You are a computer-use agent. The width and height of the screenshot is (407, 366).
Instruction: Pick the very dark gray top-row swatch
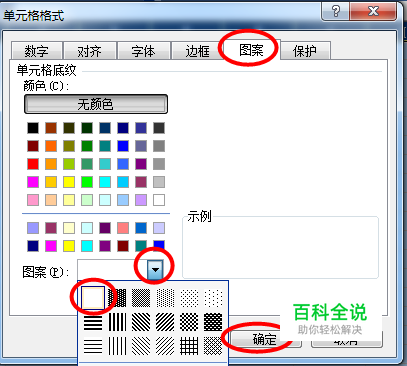click(x=159, y=128)
